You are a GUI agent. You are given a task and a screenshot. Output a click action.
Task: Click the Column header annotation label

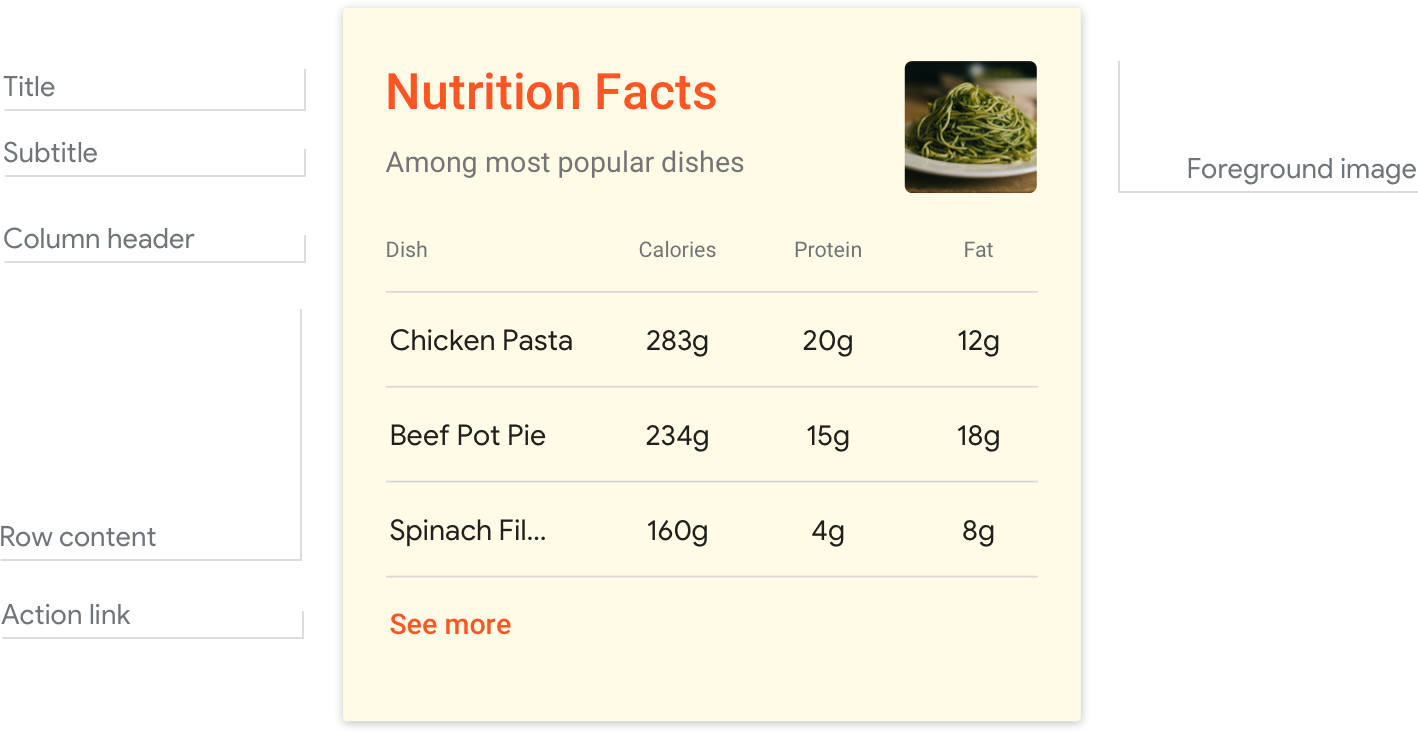[99, 239]
